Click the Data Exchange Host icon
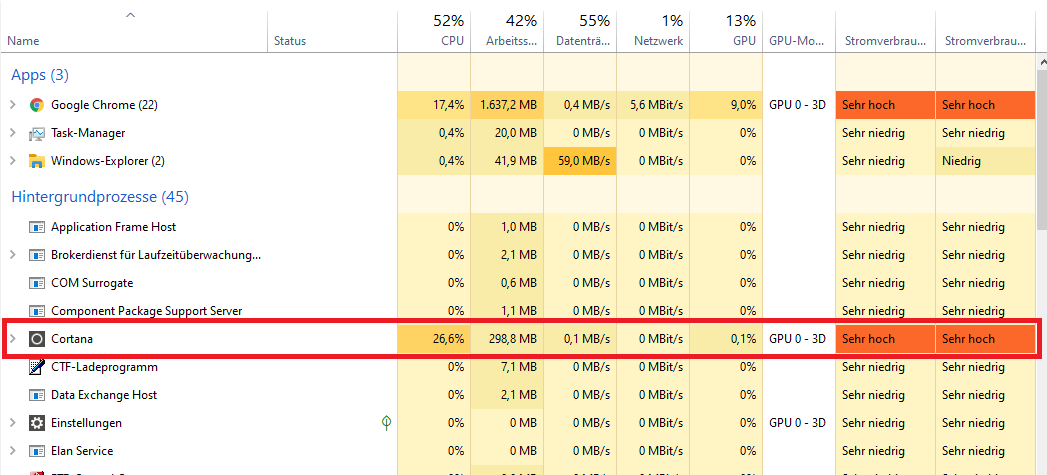This screenshot has width=1047, height=475. 37,395
